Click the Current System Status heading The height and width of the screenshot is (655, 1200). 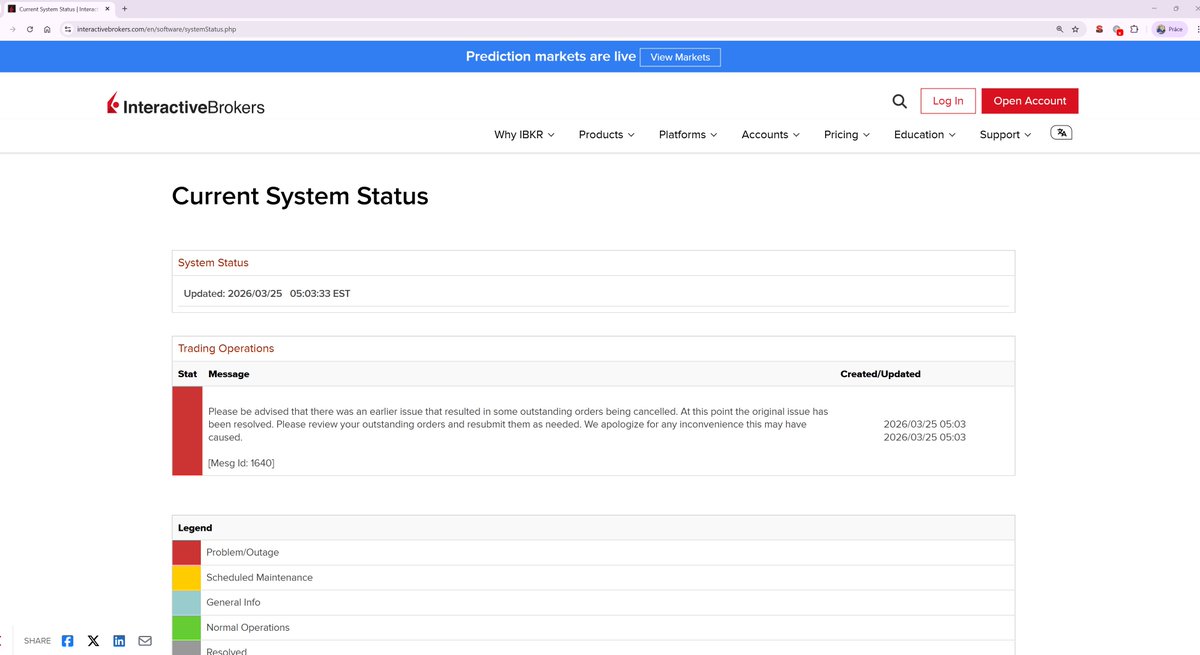[x=300, y=196]
